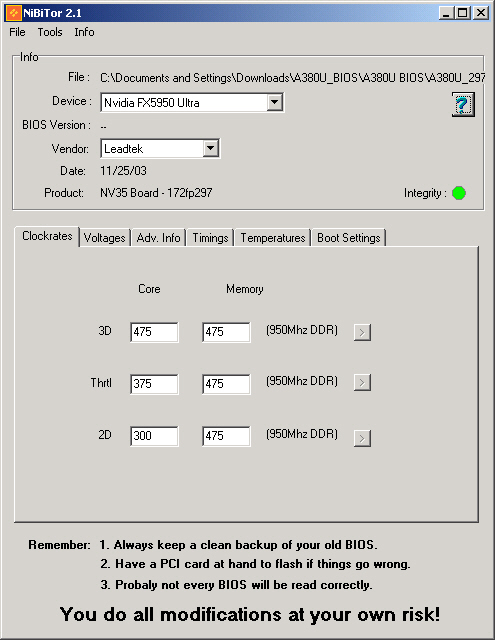Click arrow button next to 2D clocks row
The image size is (495, 640).
click(362, 438)
